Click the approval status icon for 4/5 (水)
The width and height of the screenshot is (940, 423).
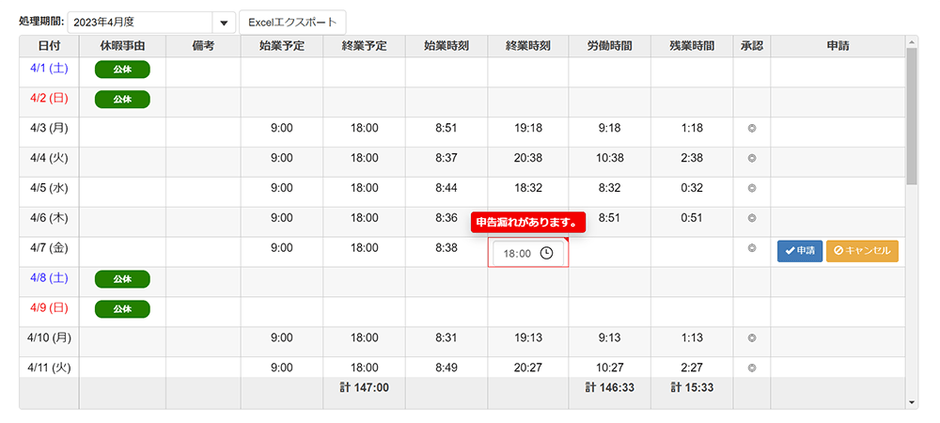(751, 188)
